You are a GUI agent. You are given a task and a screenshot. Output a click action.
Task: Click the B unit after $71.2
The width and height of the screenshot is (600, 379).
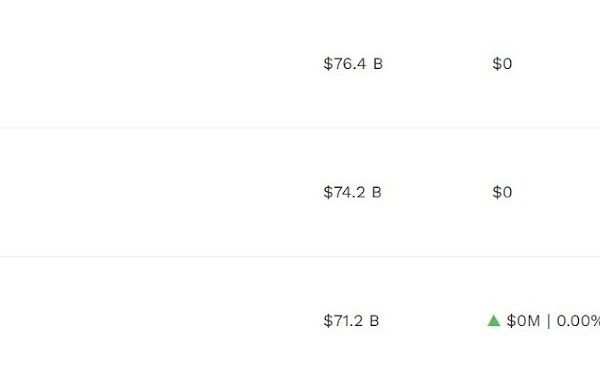(x=374, y=321)
